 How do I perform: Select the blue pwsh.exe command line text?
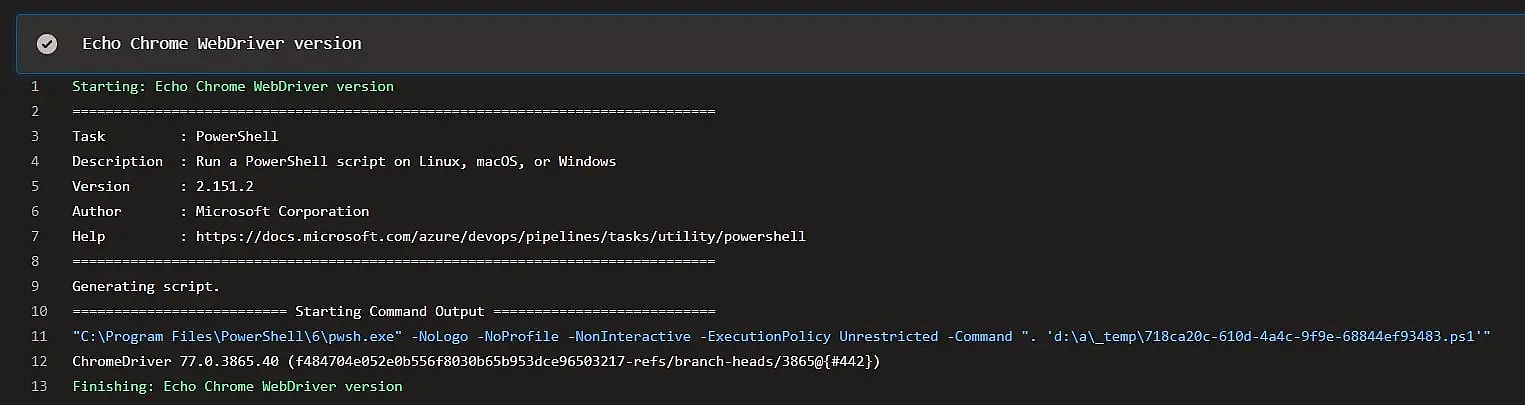coord(780,336)
